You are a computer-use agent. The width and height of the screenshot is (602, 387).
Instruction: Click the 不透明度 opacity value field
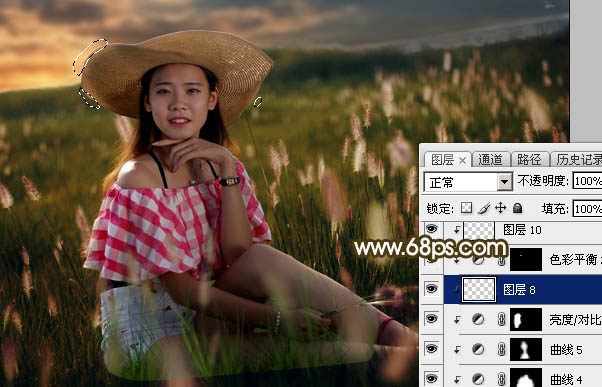pyautogui.click(x=587, y=180)
